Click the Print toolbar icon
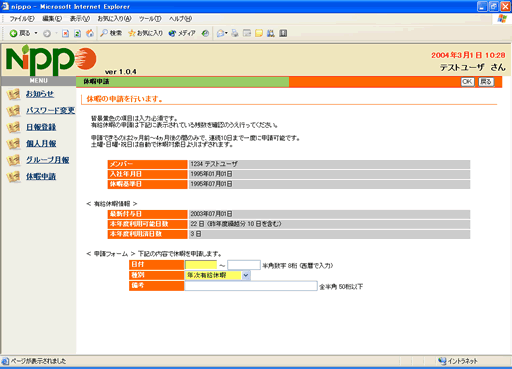The image size is (512, 369). [x=235, y=33]
